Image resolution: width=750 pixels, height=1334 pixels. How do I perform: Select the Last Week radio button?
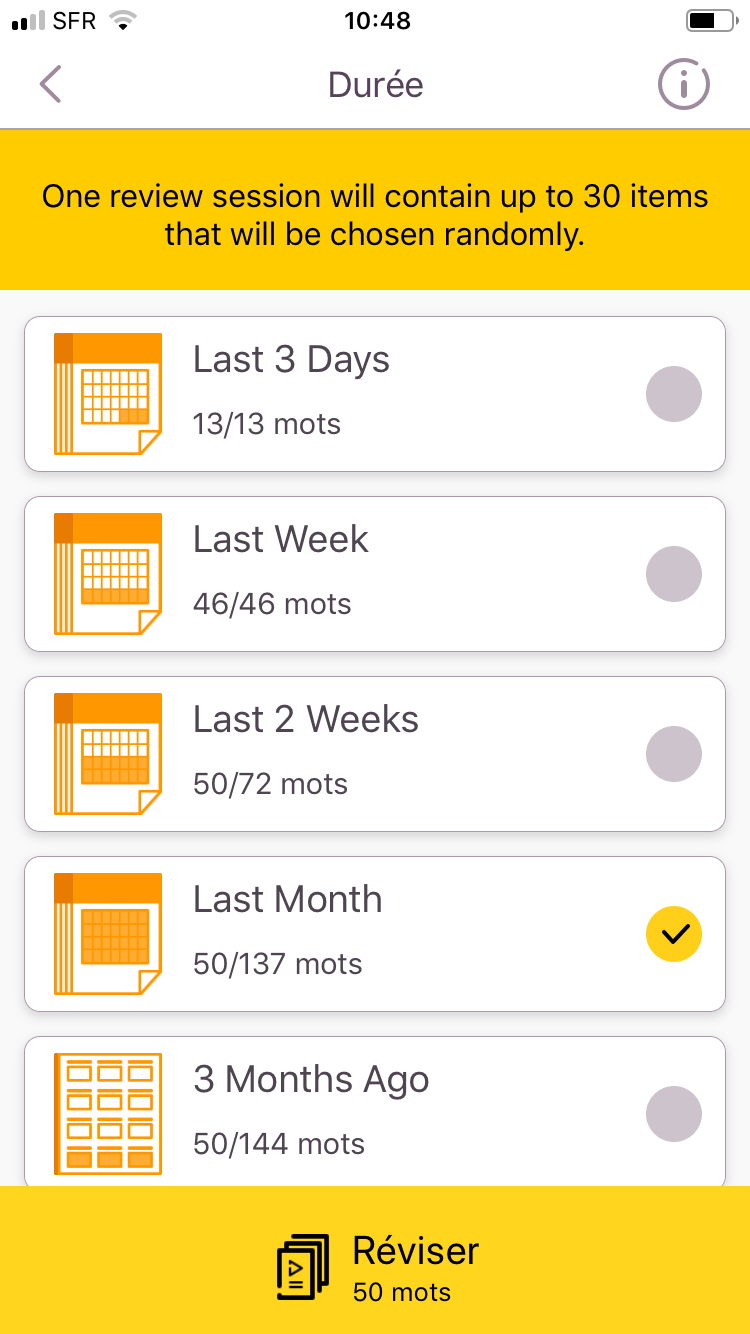[674, 574]
